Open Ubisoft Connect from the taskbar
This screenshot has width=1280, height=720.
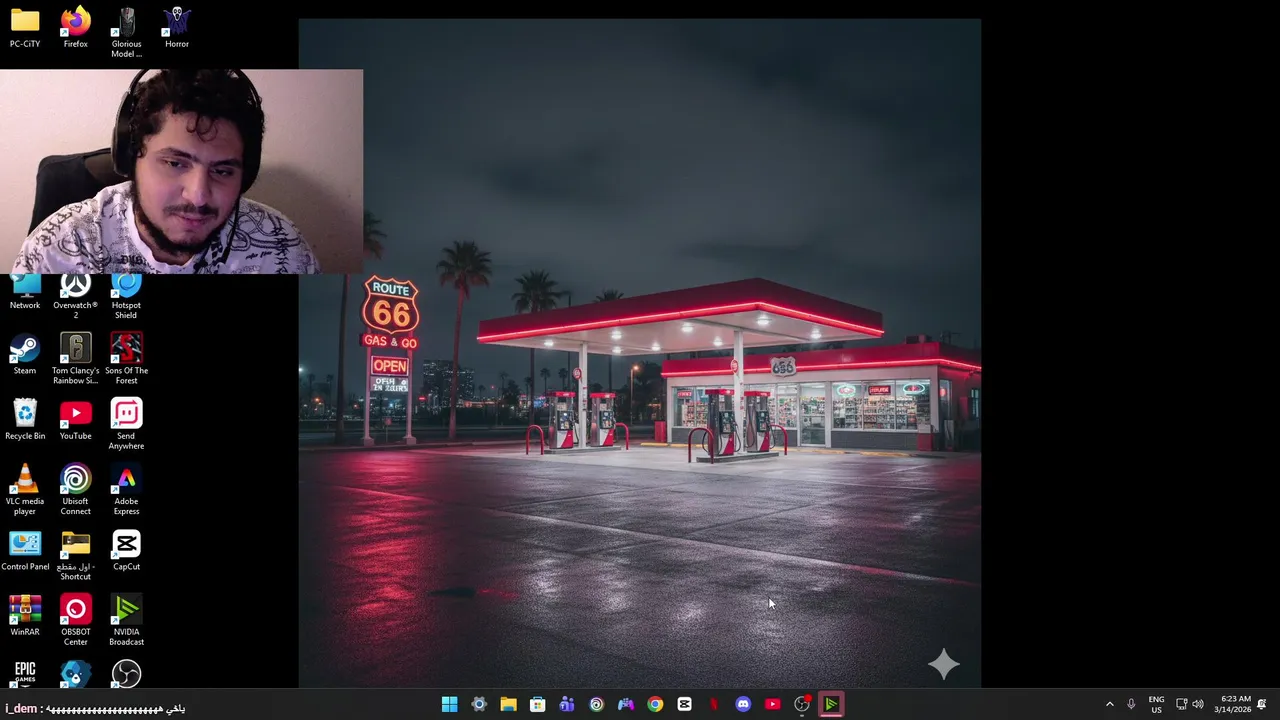[x=596, y=704]
